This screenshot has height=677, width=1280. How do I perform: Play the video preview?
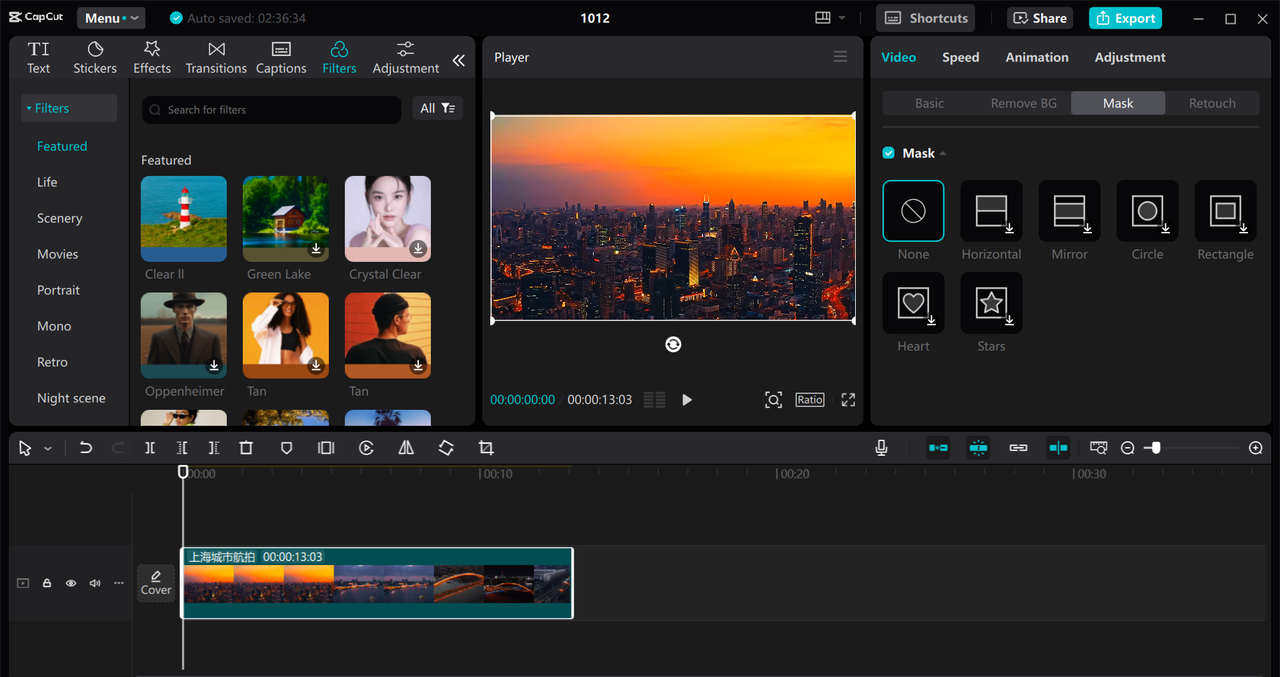tap(687, 400)
